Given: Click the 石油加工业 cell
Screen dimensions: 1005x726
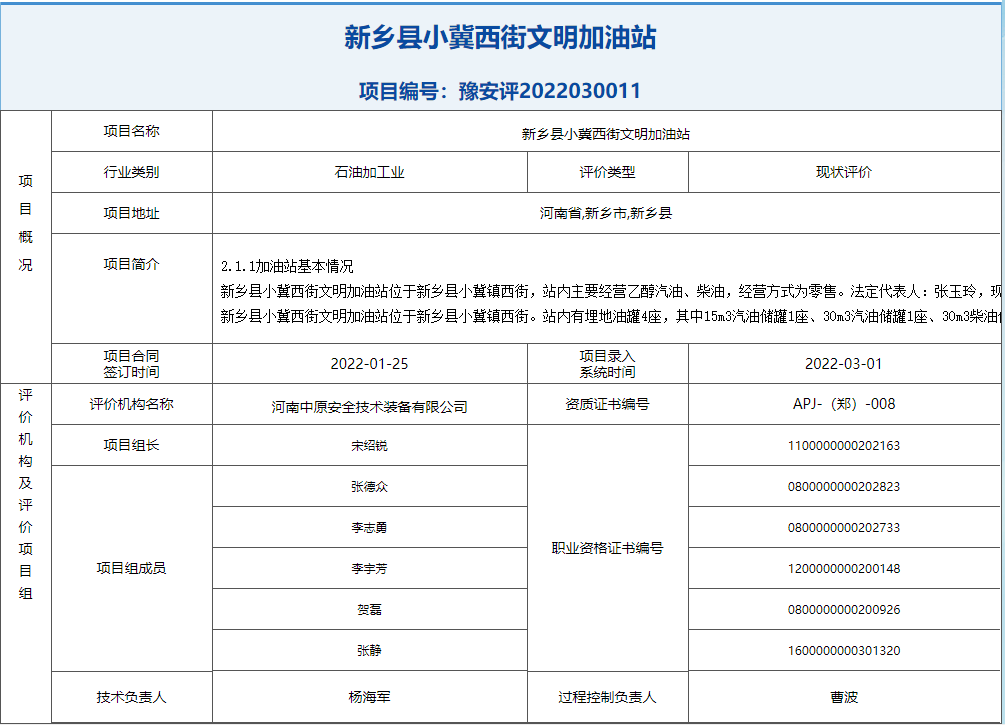Looking at the screenshot, I should [370, 172].
